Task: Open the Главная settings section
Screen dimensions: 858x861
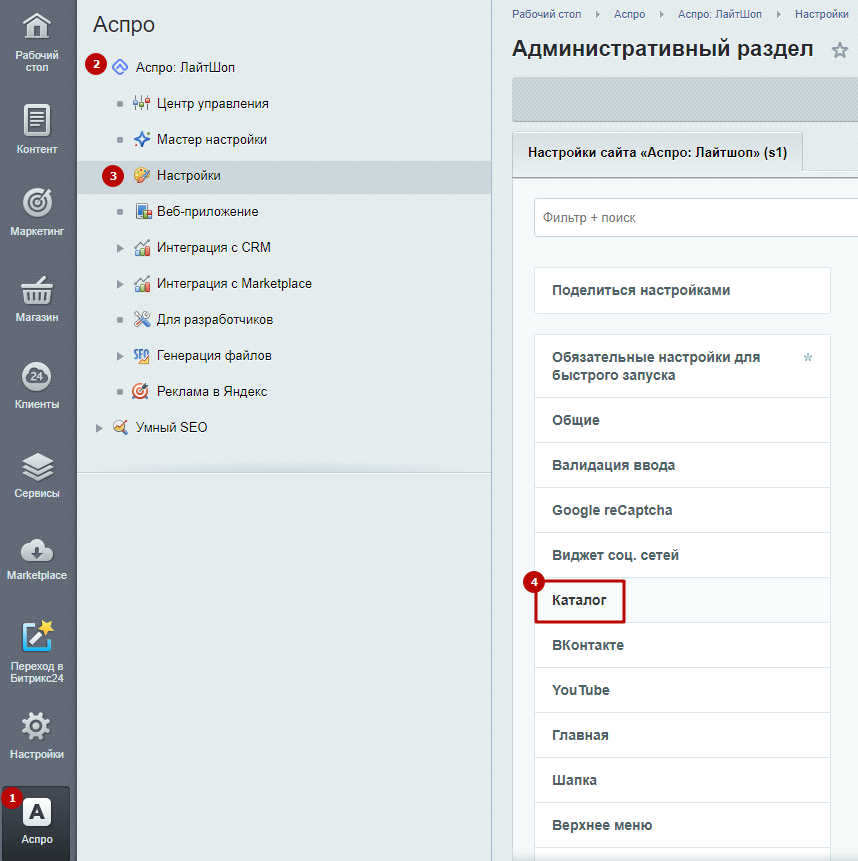Action: (x=682, y=735)
